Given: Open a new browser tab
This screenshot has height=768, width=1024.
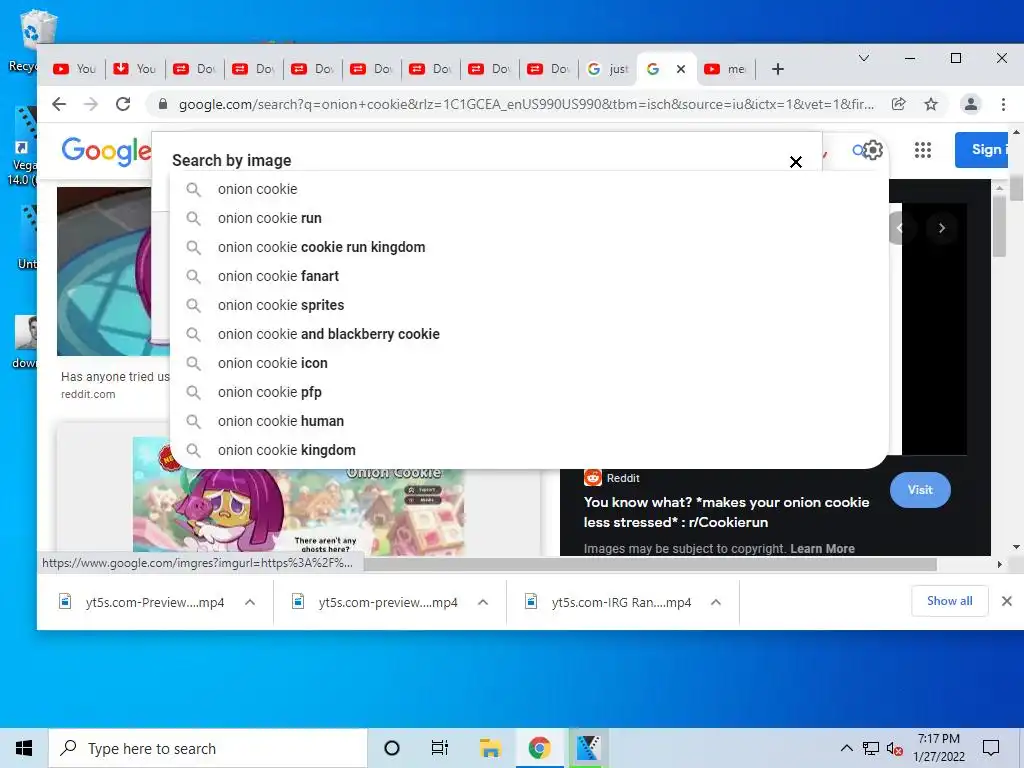Looking at the screenshot, I should tap(777, 69).
